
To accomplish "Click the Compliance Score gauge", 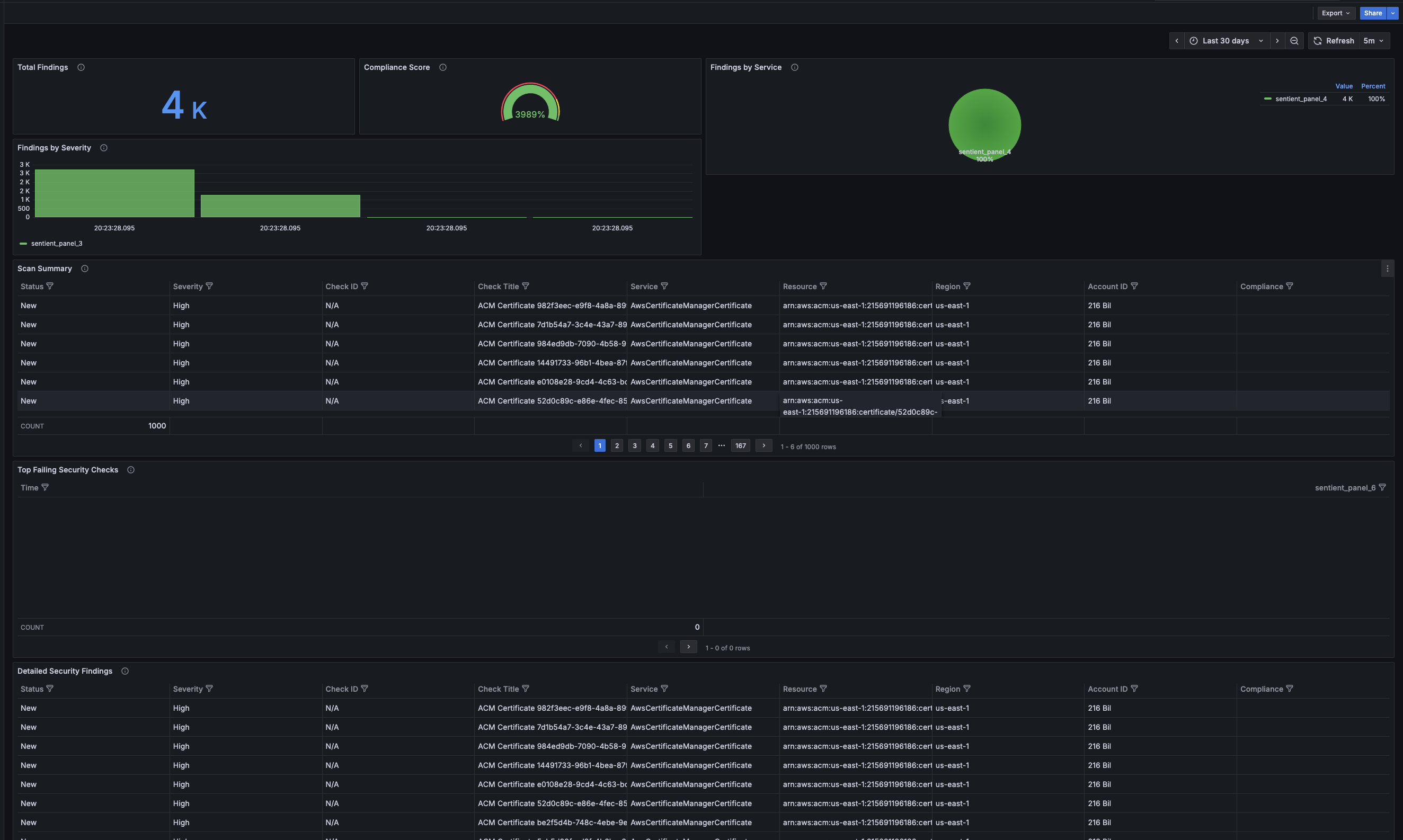I will (x=530, y=102).
